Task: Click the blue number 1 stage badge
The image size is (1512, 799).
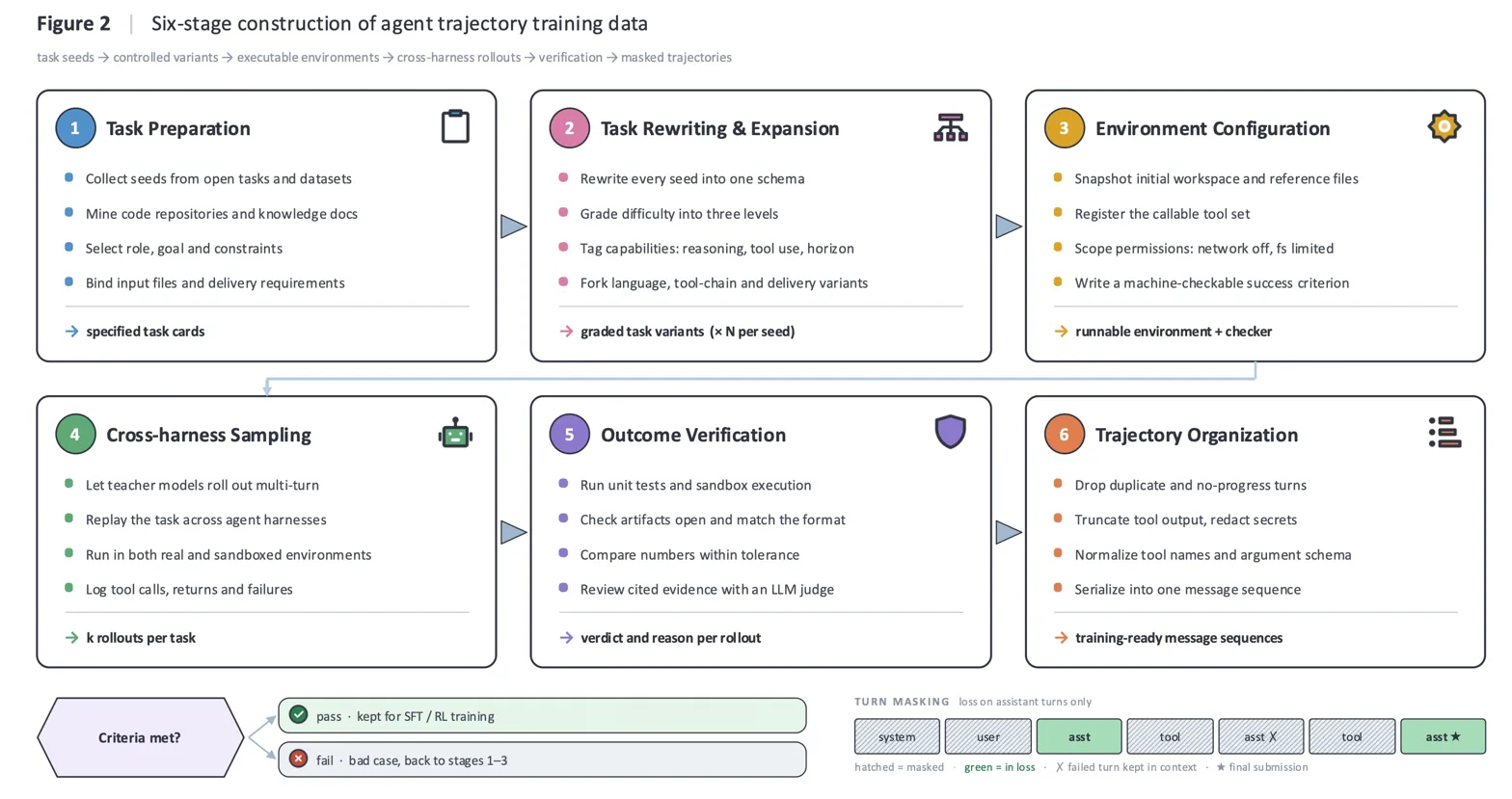Action: [x=75, y=128]
